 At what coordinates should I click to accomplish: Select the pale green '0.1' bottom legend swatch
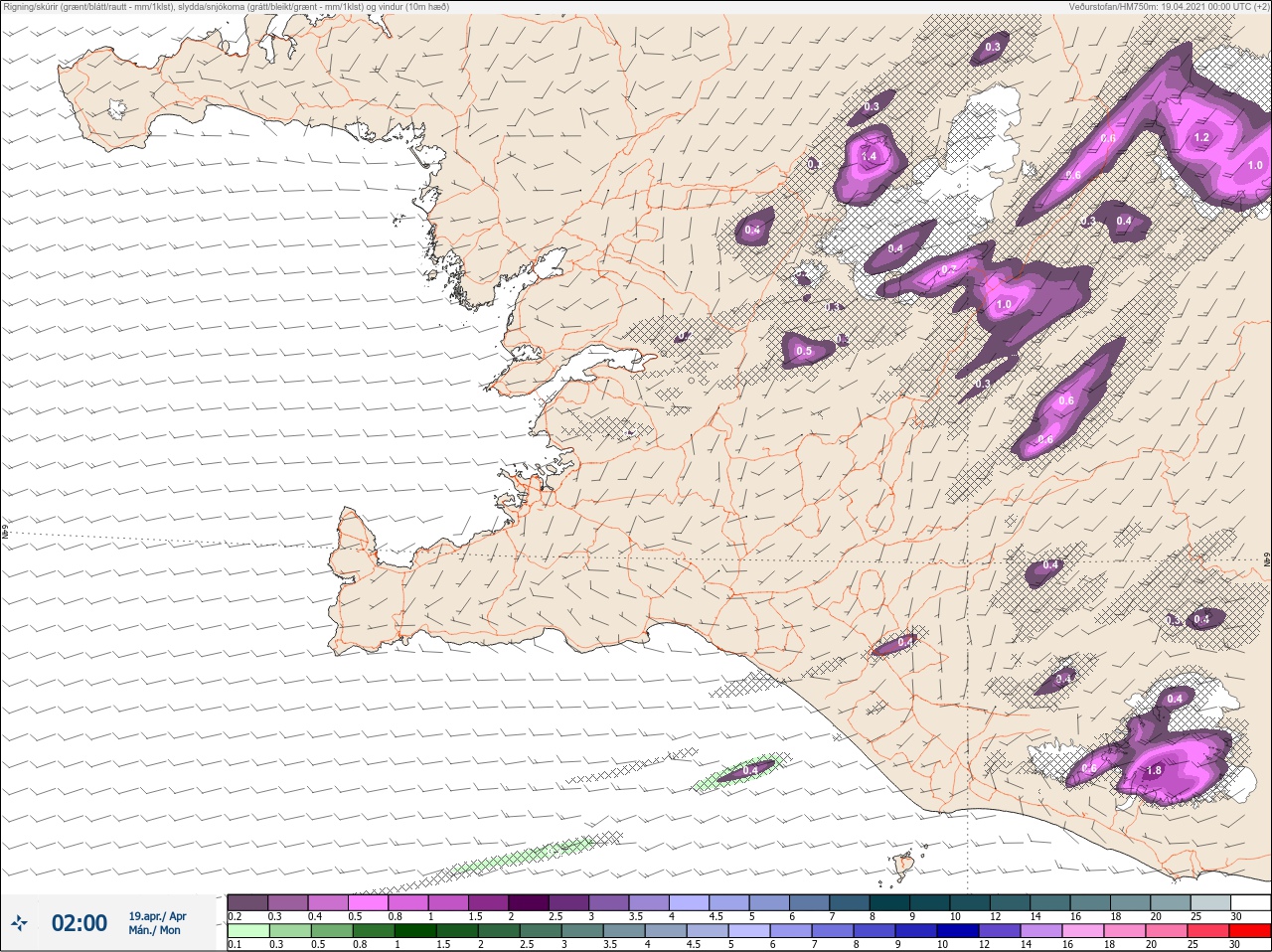247,931
